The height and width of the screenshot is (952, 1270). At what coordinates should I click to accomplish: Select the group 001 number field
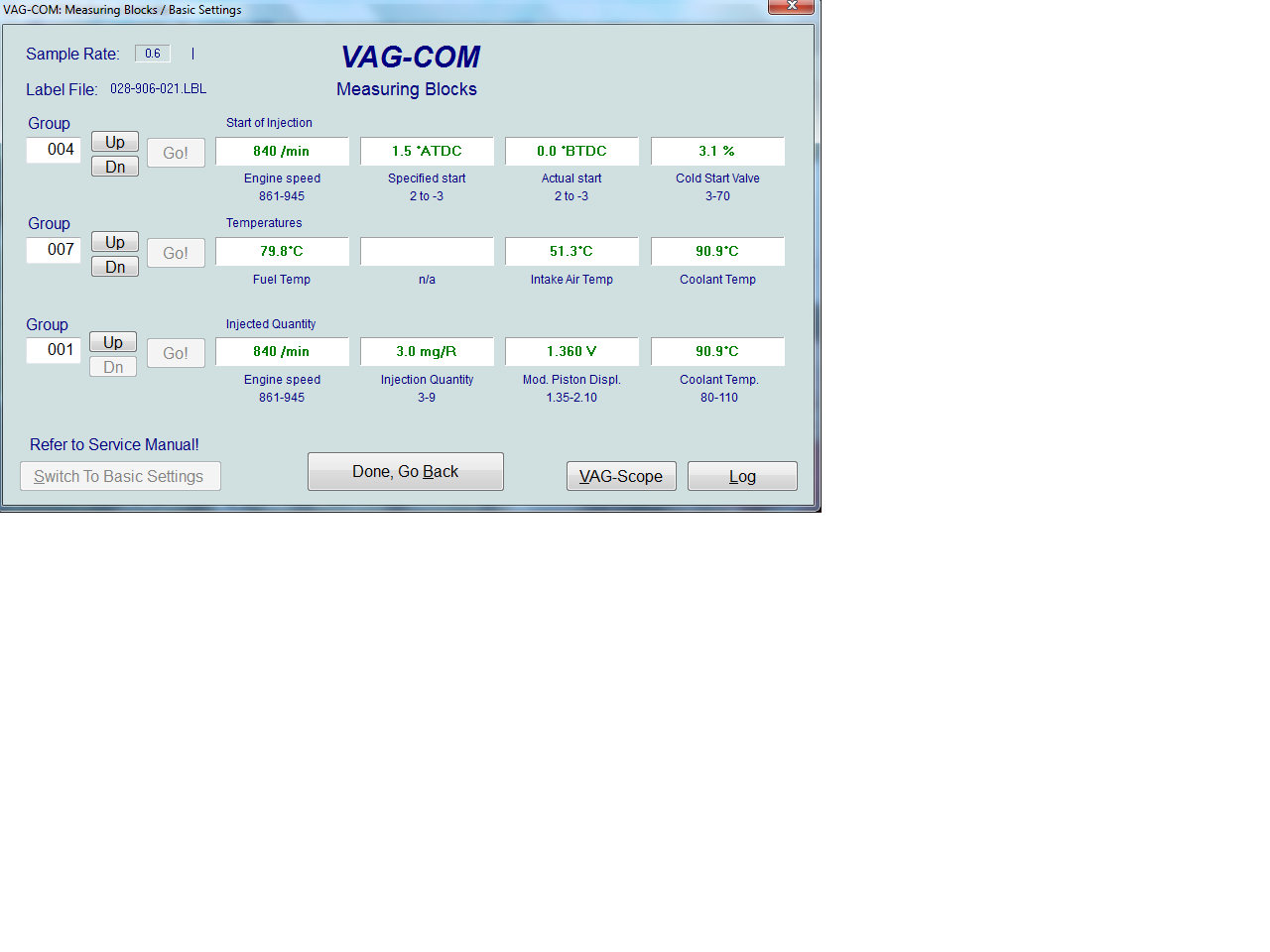[x=54, y=350]
